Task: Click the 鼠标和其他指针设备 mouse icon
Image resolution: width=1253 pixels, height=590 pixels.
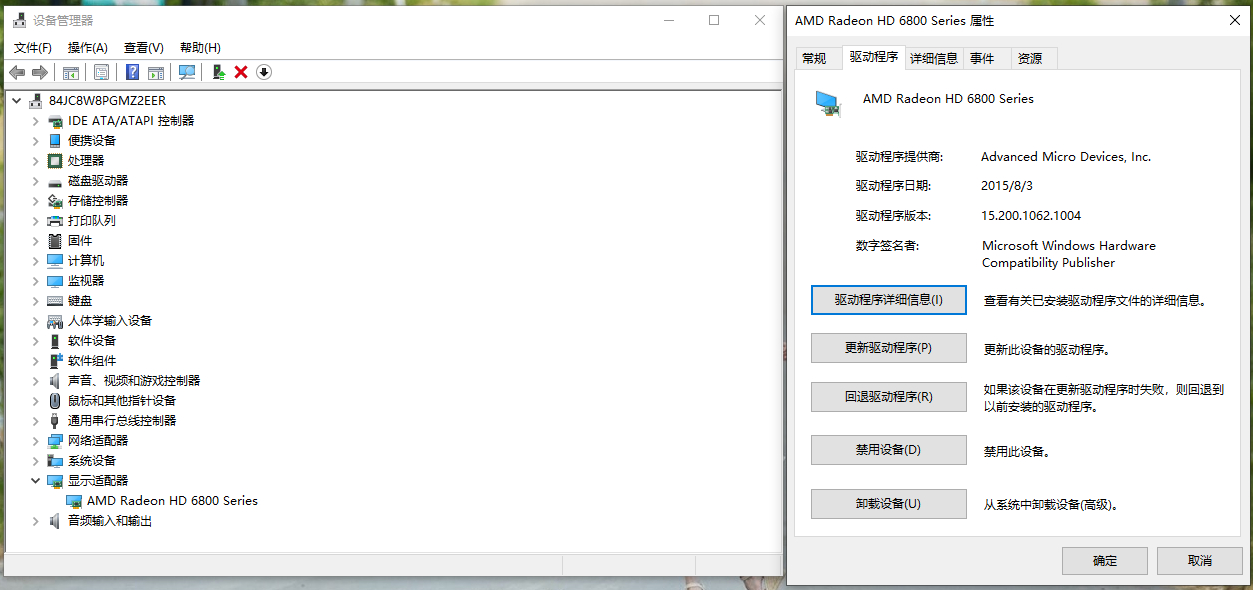Action: pyautogui.click(x=55, y=401)
